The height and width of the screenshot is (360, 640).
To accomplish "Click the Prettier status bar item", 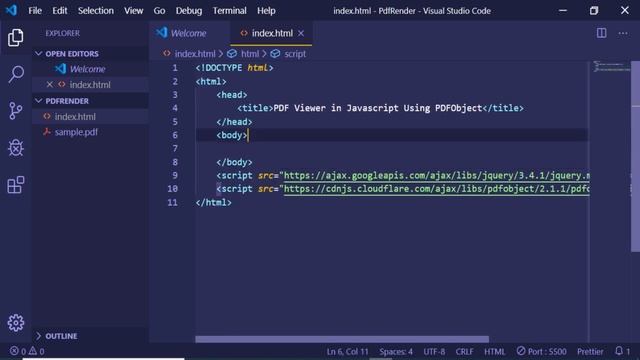I will coord(590,351).
